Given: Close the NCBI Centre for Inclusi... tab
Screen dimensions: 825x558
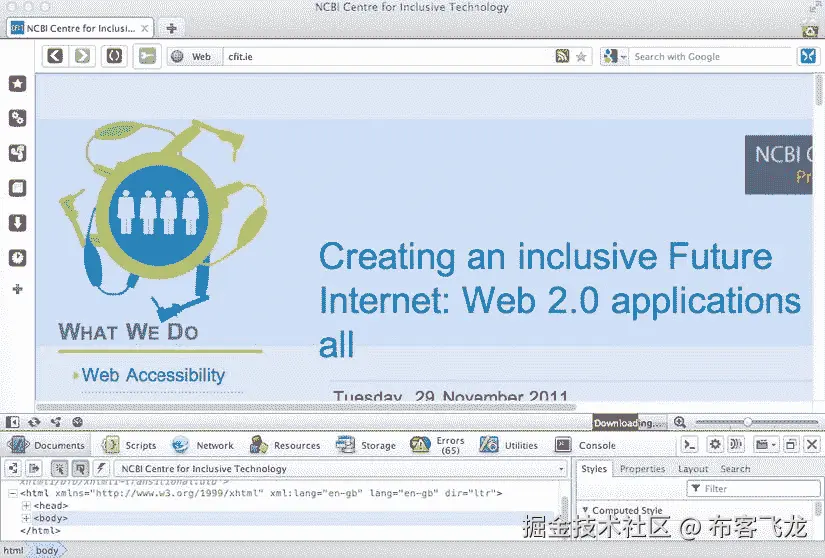Looking at the screenshot, I should [144, 28].
